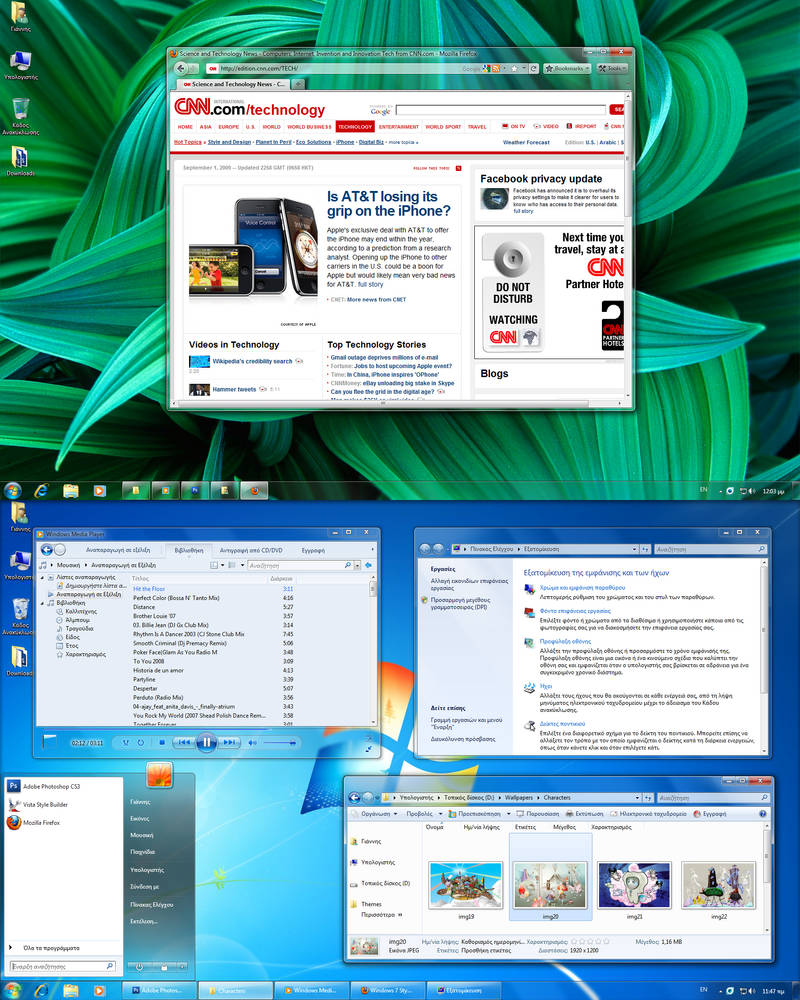Select Τραγούδια in Media Player library
This screenshot has height=1000, width=800.
point(79,628)
